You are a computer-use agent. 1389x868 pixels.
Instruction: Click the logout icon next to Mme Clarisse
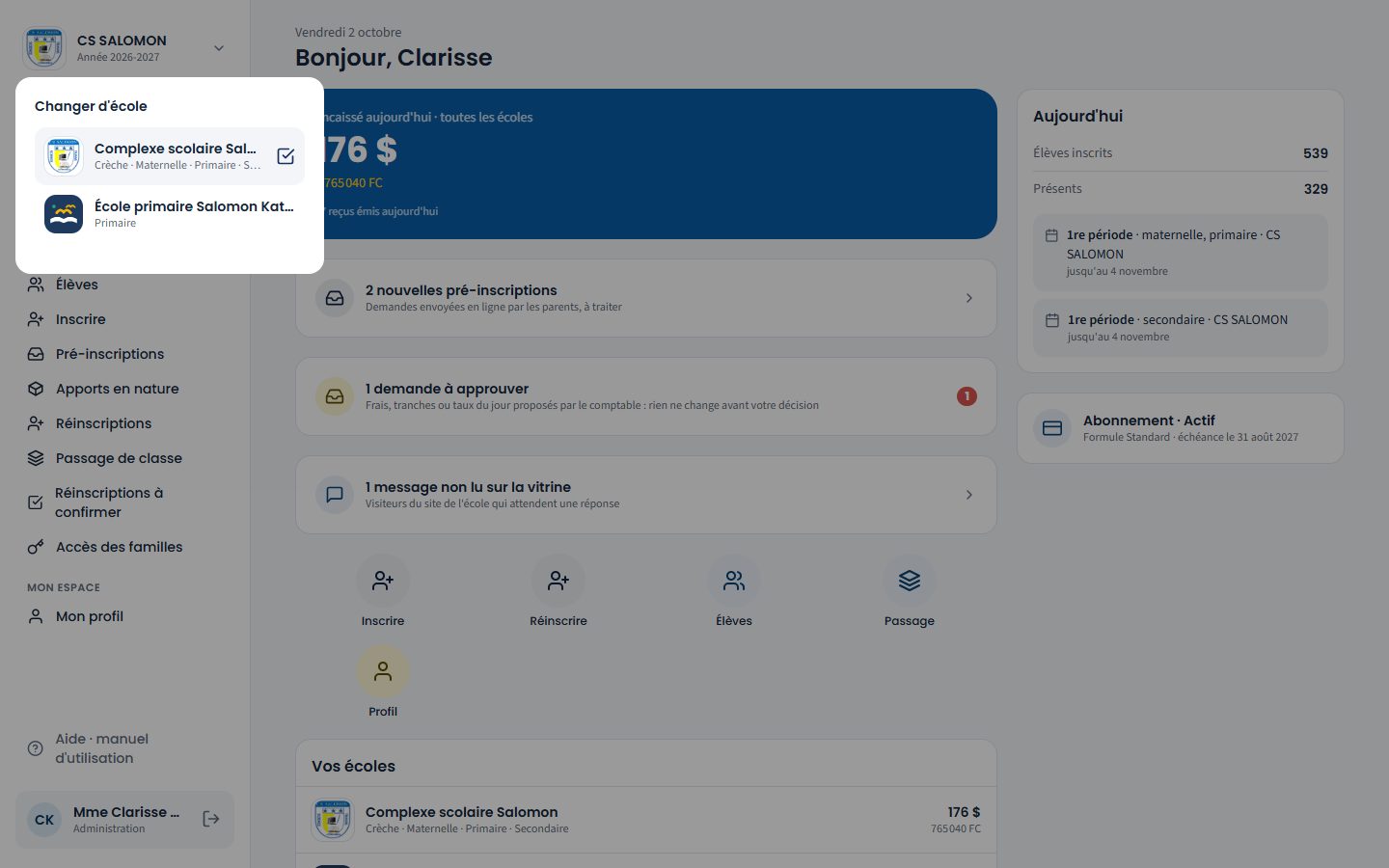(211, 819)
